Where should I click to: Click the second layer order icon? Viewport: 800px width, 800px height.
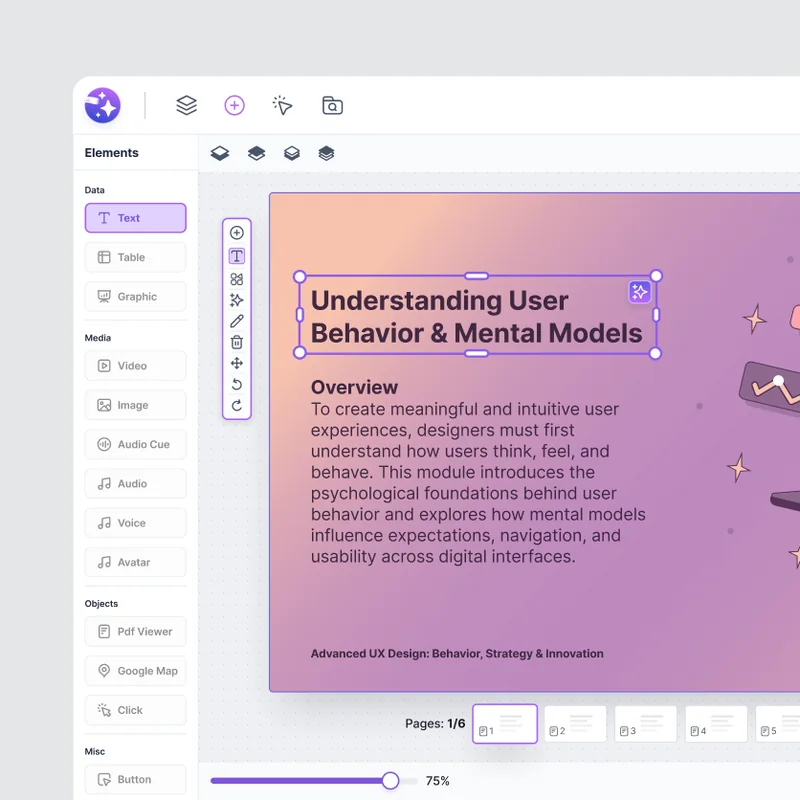tap(256, 153)
